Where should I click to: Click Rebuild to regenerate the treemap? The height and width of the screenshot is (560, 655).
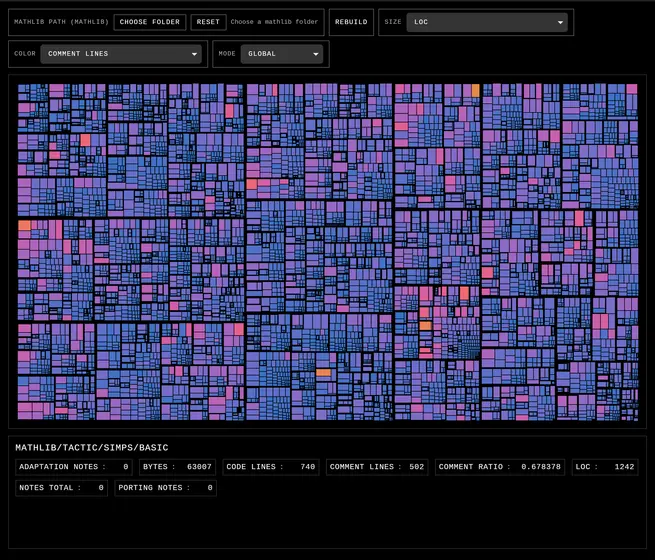(351, 22)
